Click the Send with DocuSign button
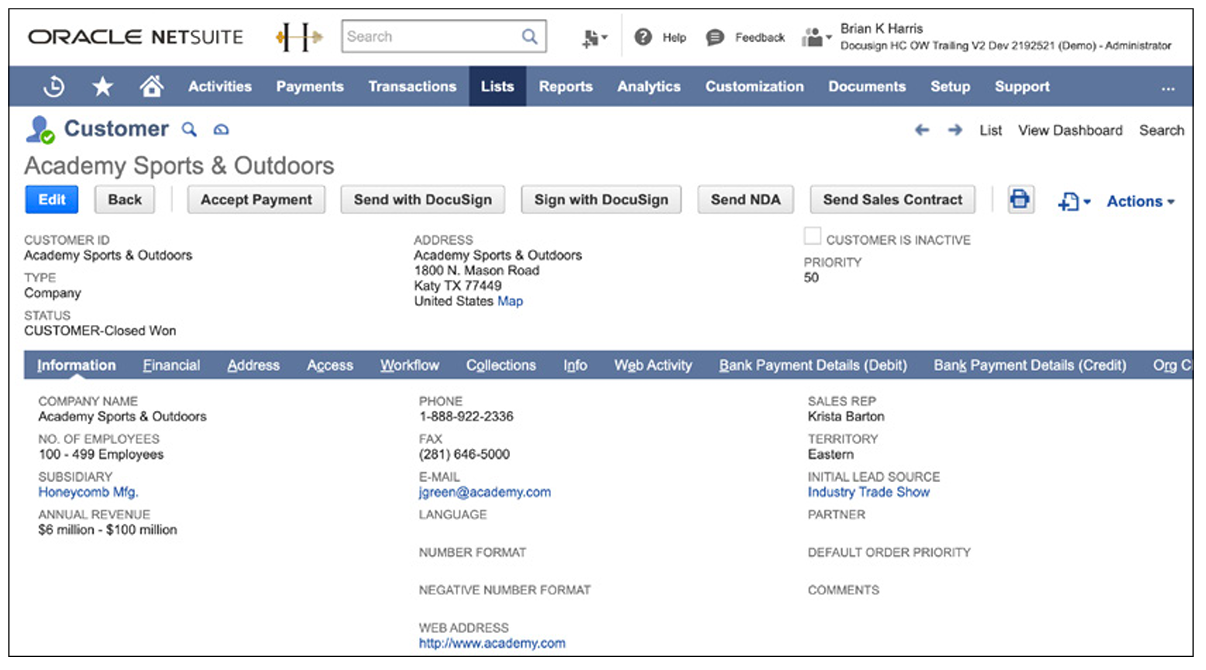 coord(423,199)
